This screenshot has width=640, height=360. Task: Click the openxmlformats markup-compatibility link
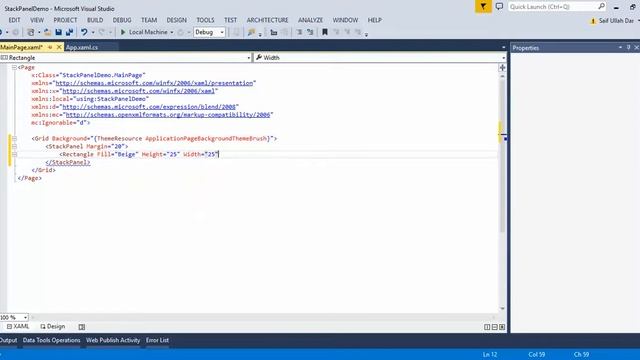click(168, 115)
